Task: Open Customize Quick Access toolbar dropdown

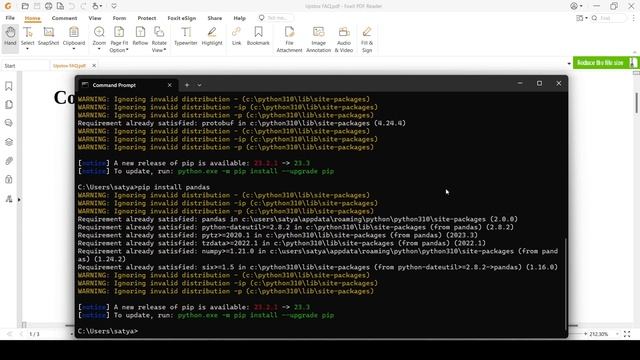Action: (114, 6)
